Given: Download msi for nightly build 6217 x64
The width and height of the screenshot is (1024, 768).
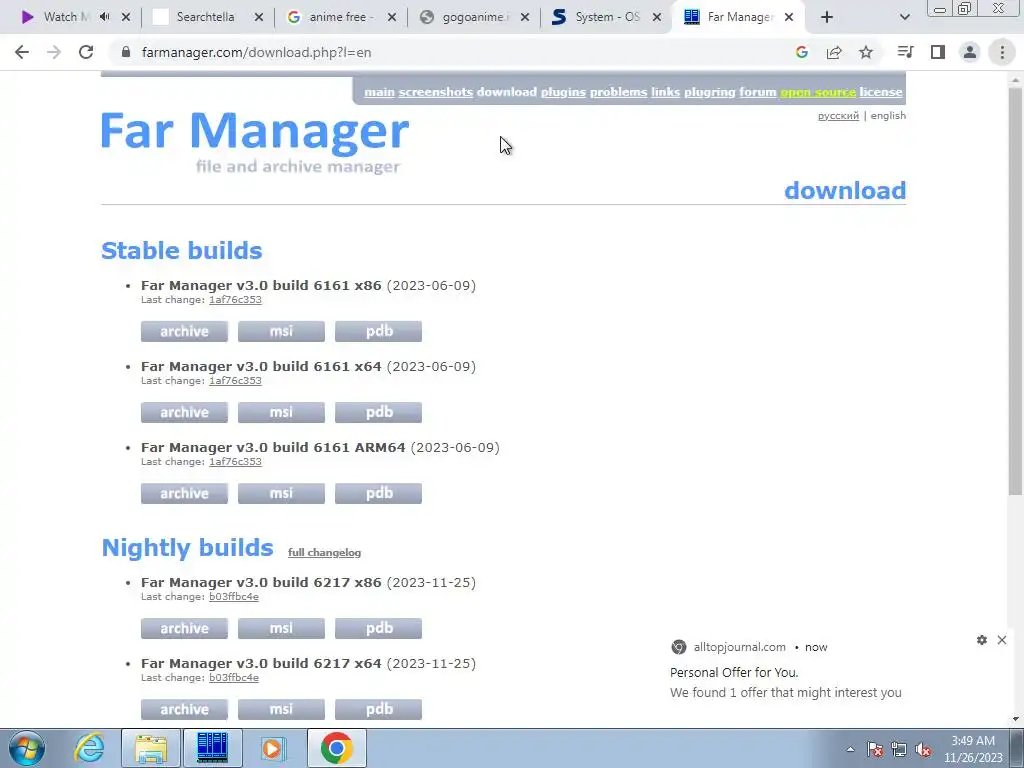Looking at the screenshot, I should (x=281, y=709).
